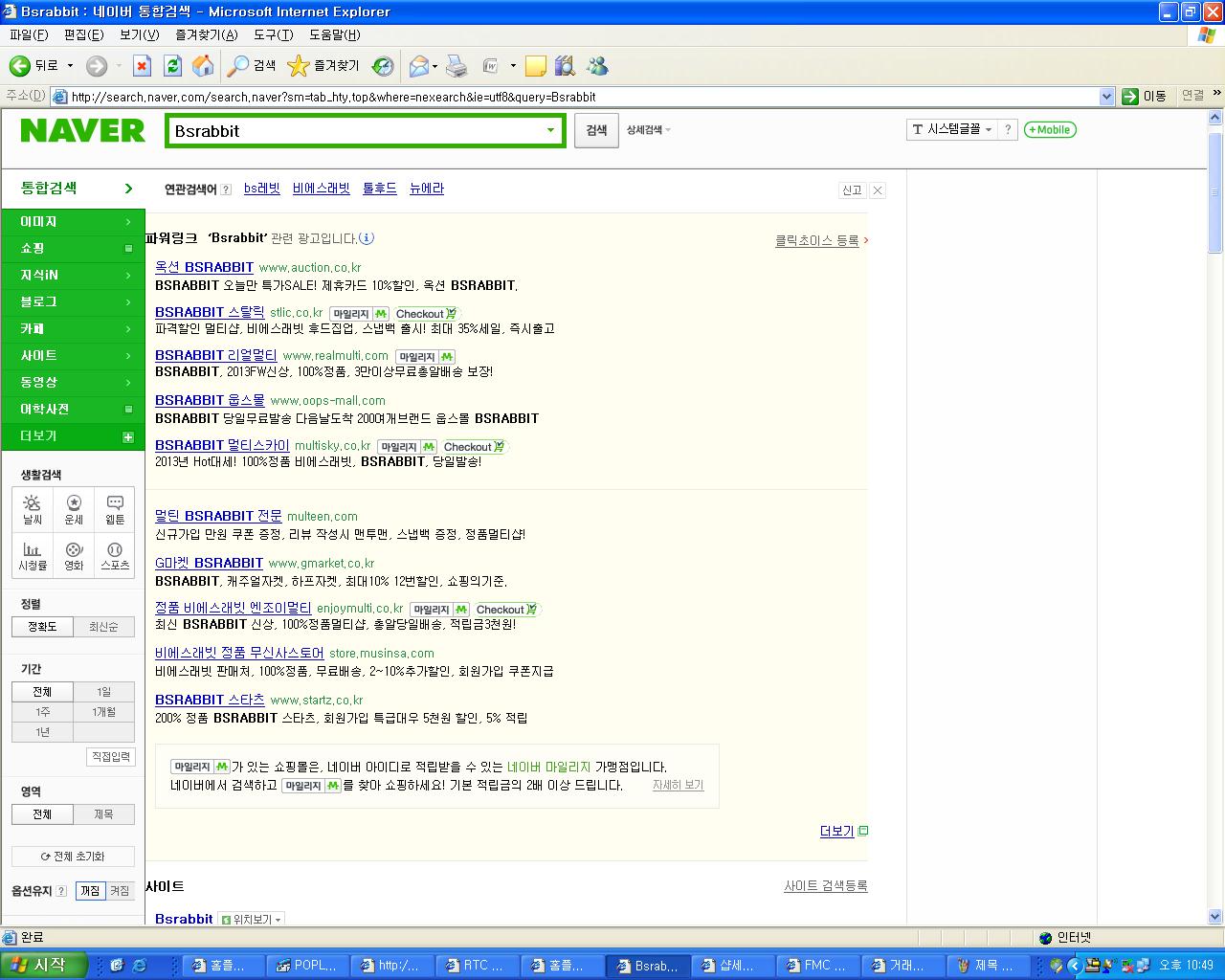Select period 1일 option
The image size is (1225, 980).
103,692
